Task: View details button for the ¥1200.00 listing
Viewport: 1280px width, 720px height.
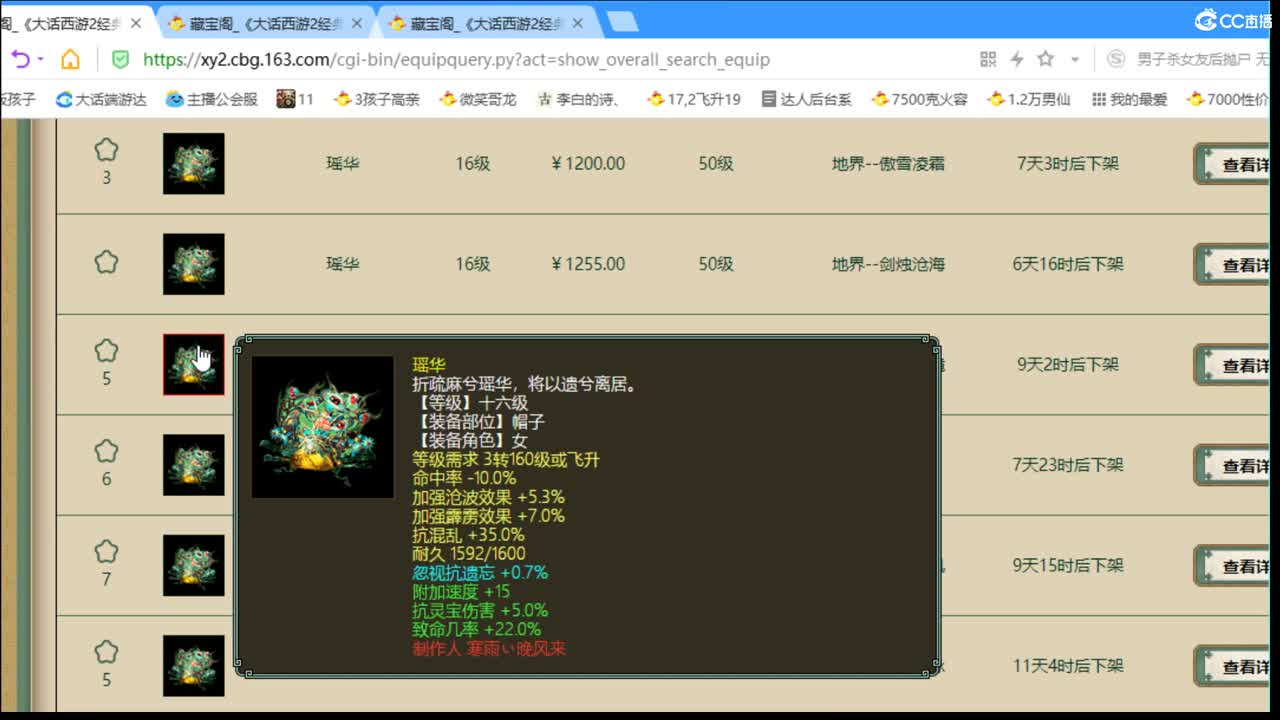Action: 1232,164
